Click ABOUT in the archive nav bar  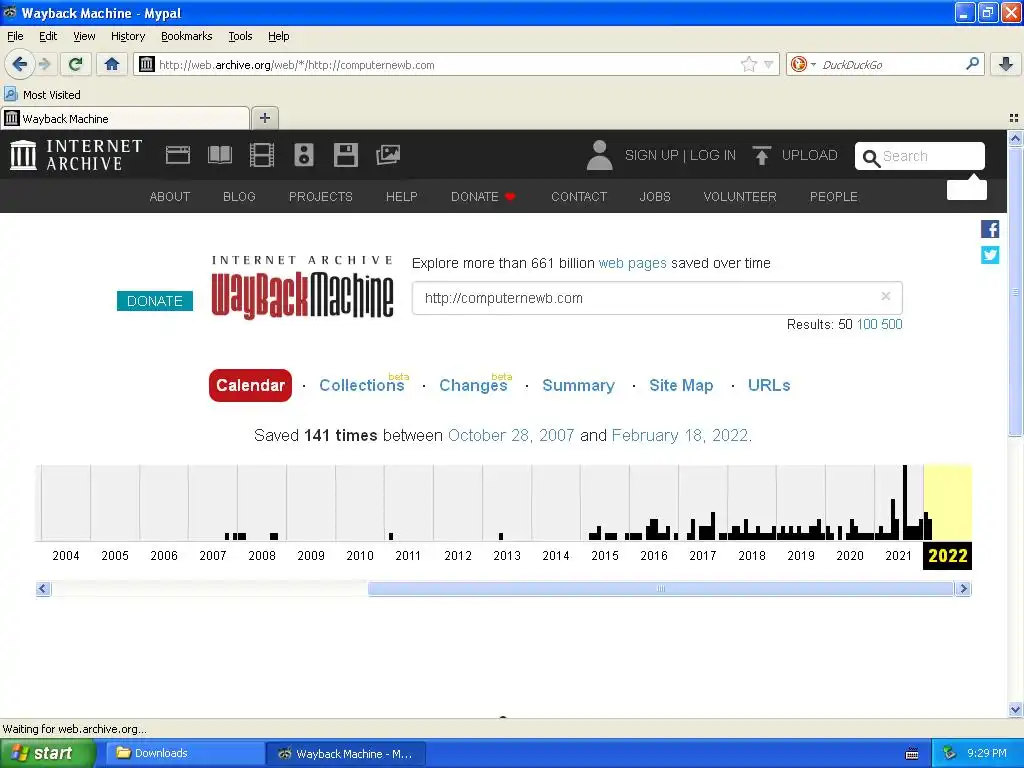point(170,197)
